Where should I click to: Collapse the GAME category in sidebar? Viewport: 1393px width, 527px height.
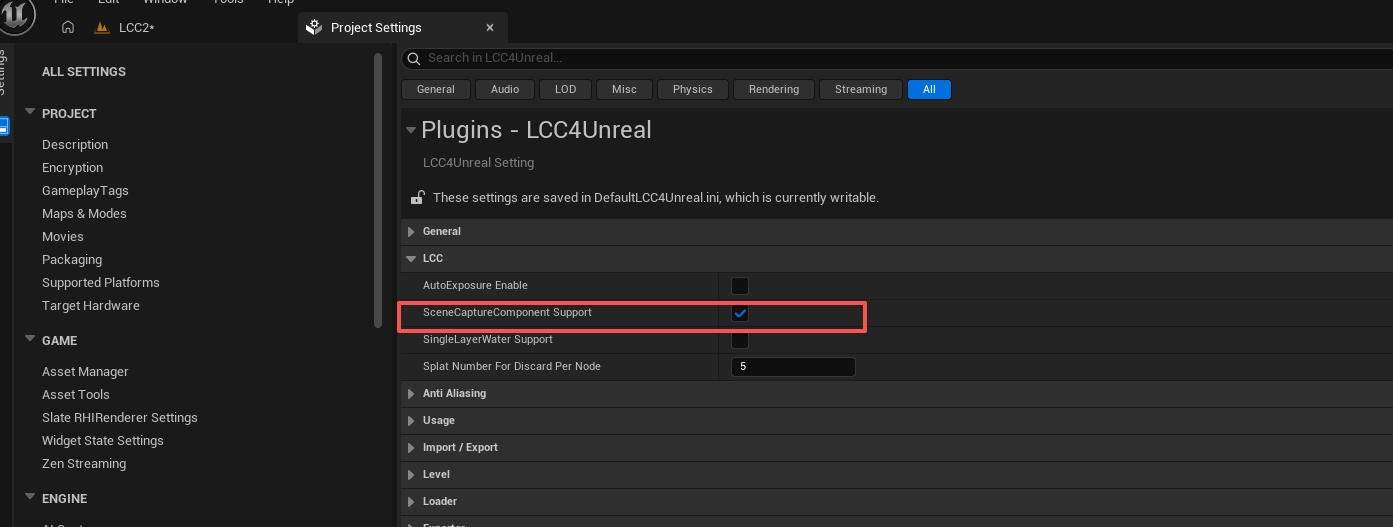coord(30,340)
